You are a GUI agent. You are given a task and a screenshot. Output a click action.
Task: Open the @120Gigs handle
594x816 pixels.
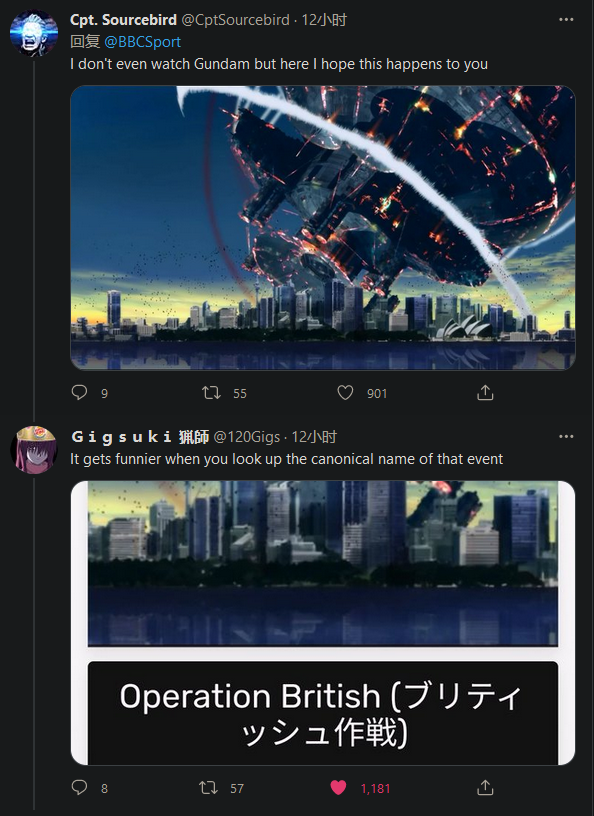click(x=247, y=437)
